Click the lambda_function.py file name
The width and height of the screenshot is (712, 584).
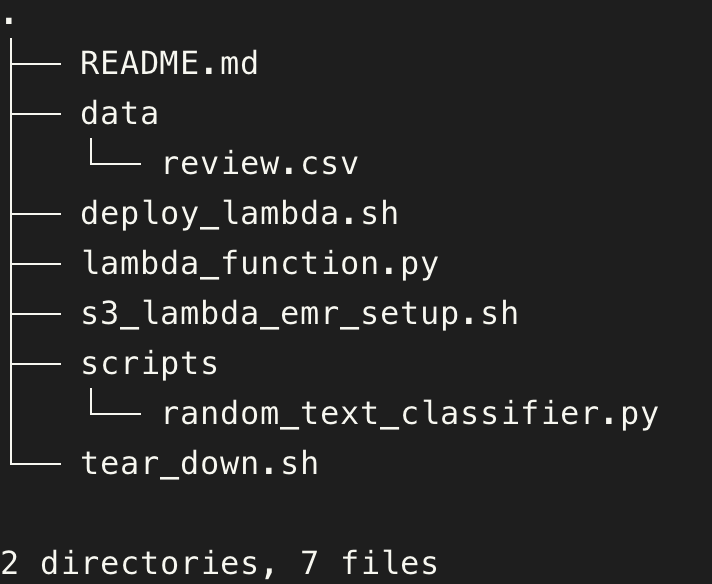[x=259, y=263]
